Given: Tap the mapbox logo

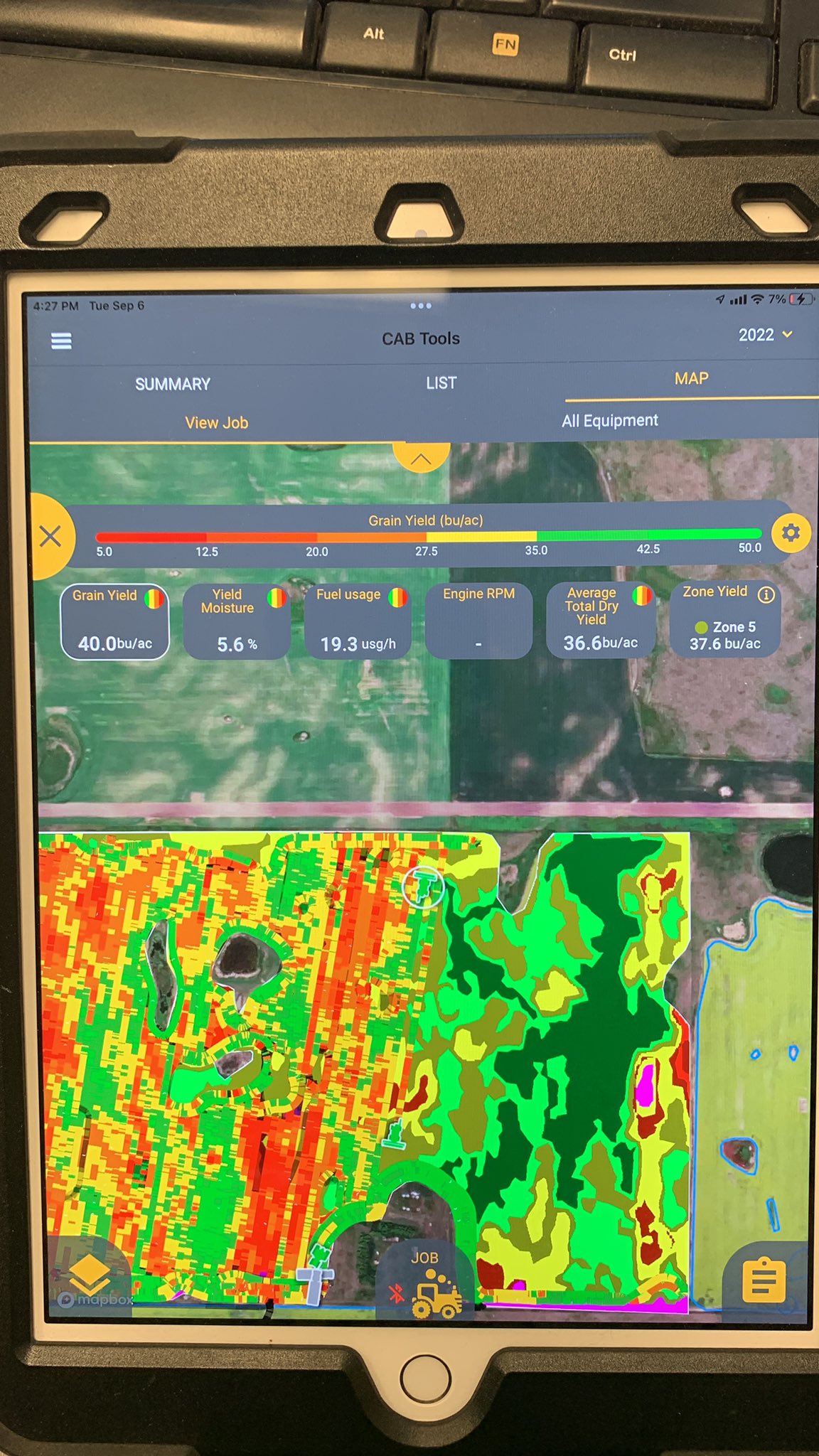Looking at the screenshot, I should point(96,1300).
